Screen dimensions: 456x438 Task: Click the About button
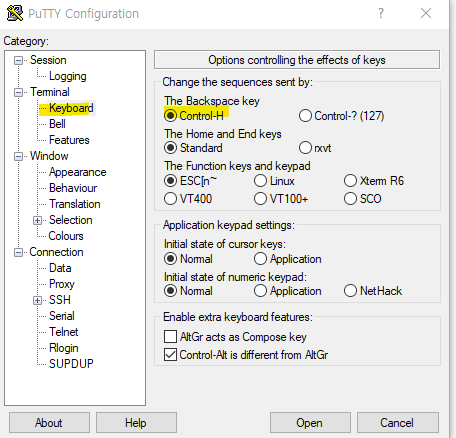pos(49,423)
